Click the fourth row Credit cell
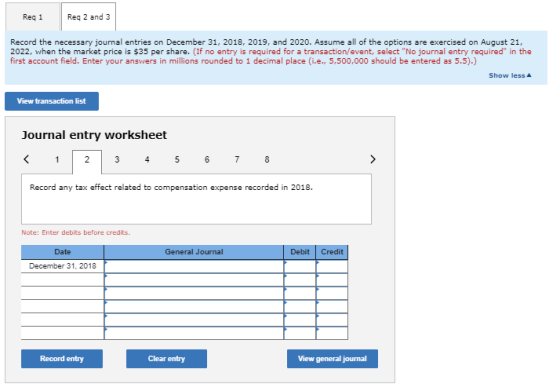 point(332,306)
